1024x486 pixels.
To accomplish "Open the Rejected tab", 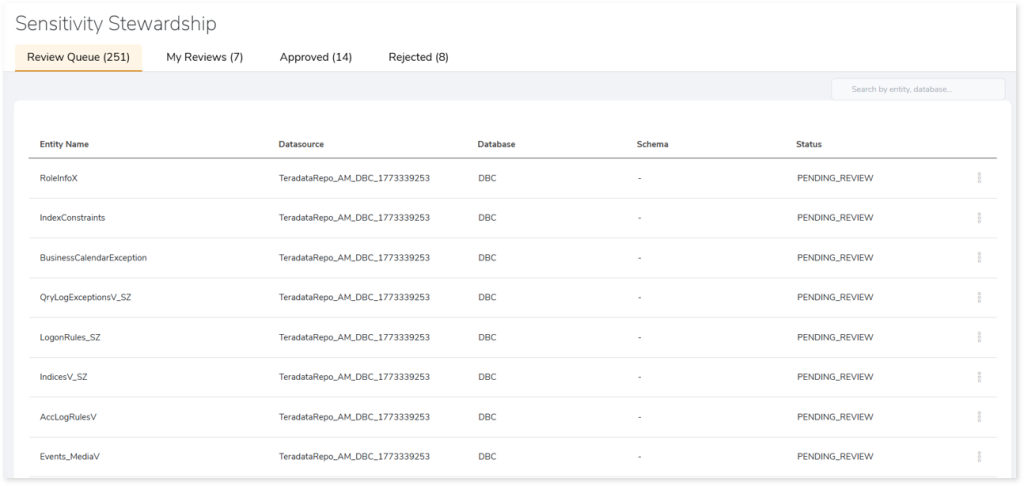I will click(418, 57).
